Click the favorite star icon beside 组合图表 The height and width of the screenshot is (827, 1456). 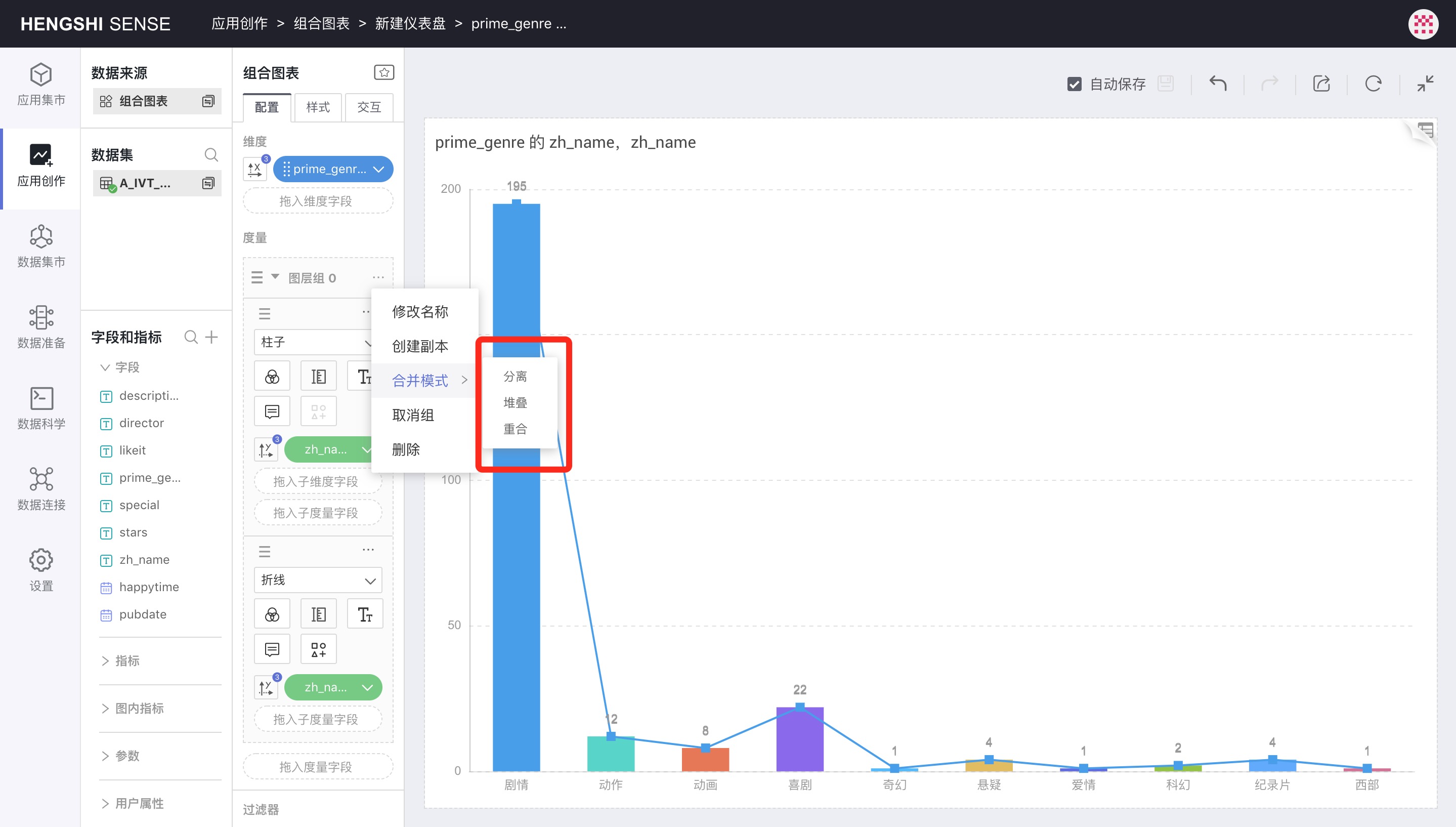384,73
